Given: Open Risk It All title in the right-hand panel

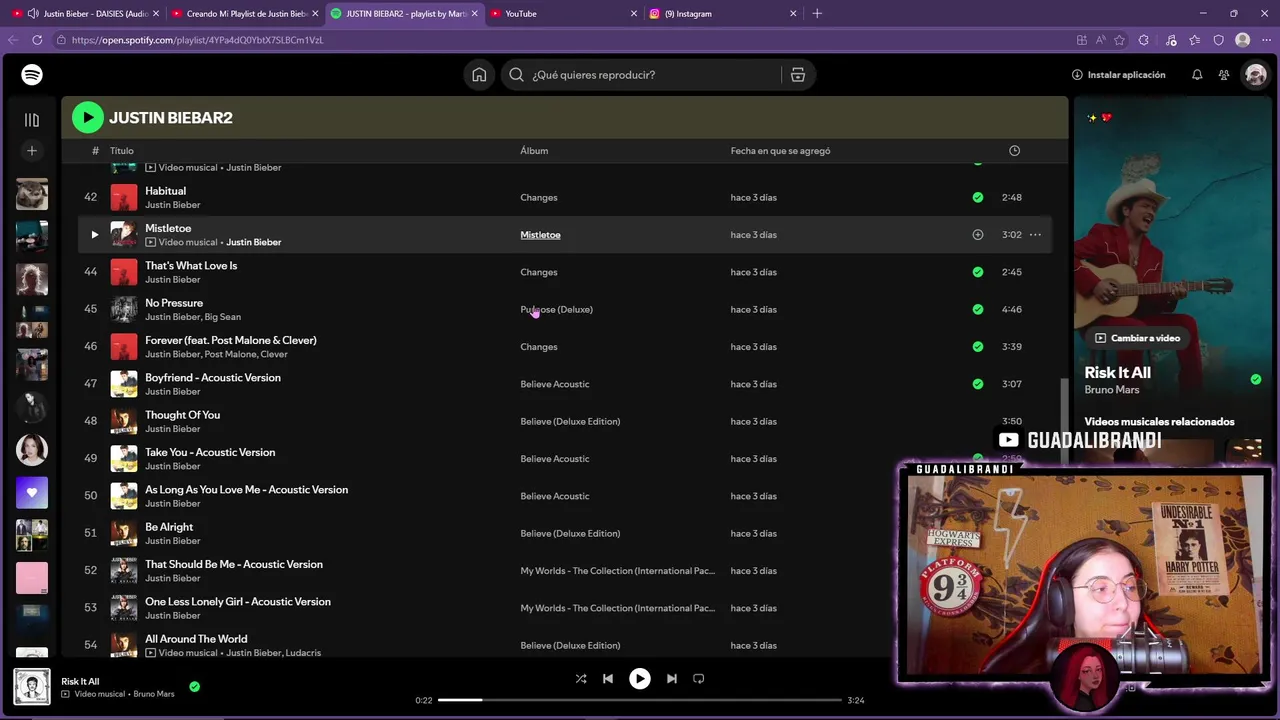Looking at the screenshot, I should tap(1117, 373).
